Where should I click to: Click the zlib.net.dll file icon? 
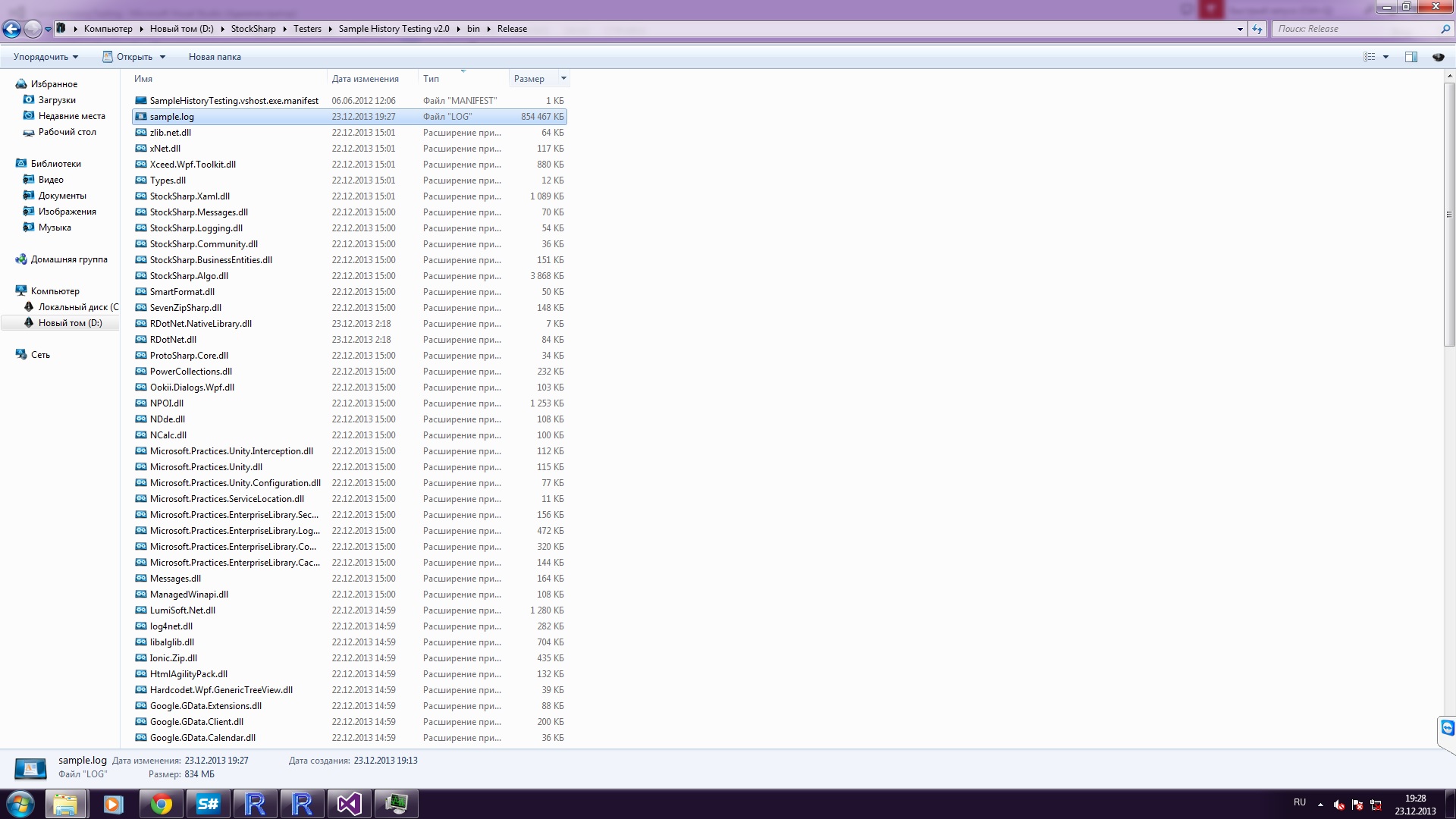(140, 133)
